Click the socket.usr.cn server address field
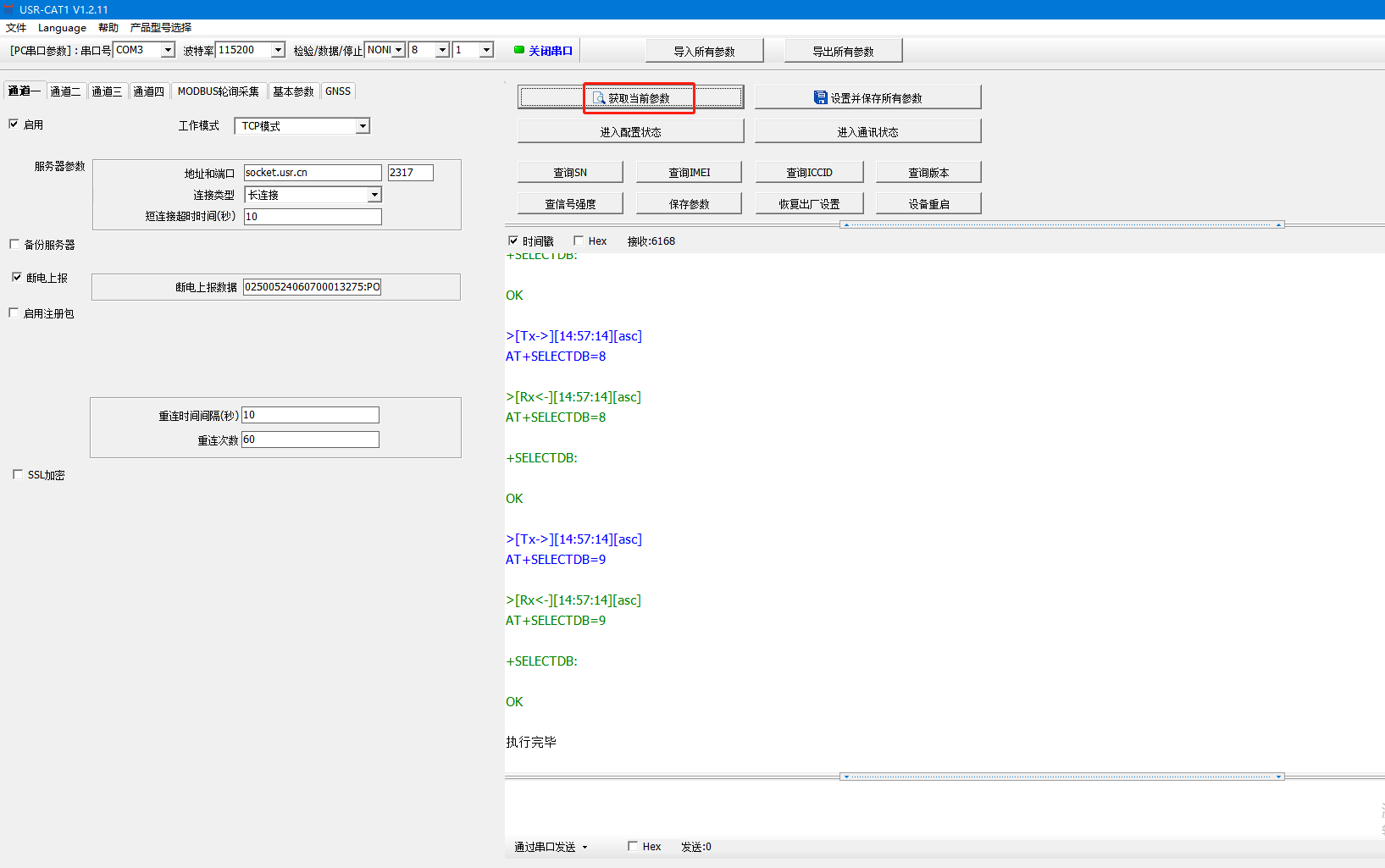 312,173
